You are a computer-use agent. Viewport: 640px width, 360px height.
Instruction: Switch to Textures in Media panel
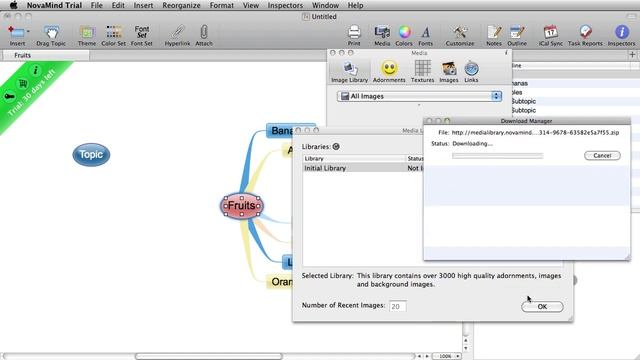[422, 71]
